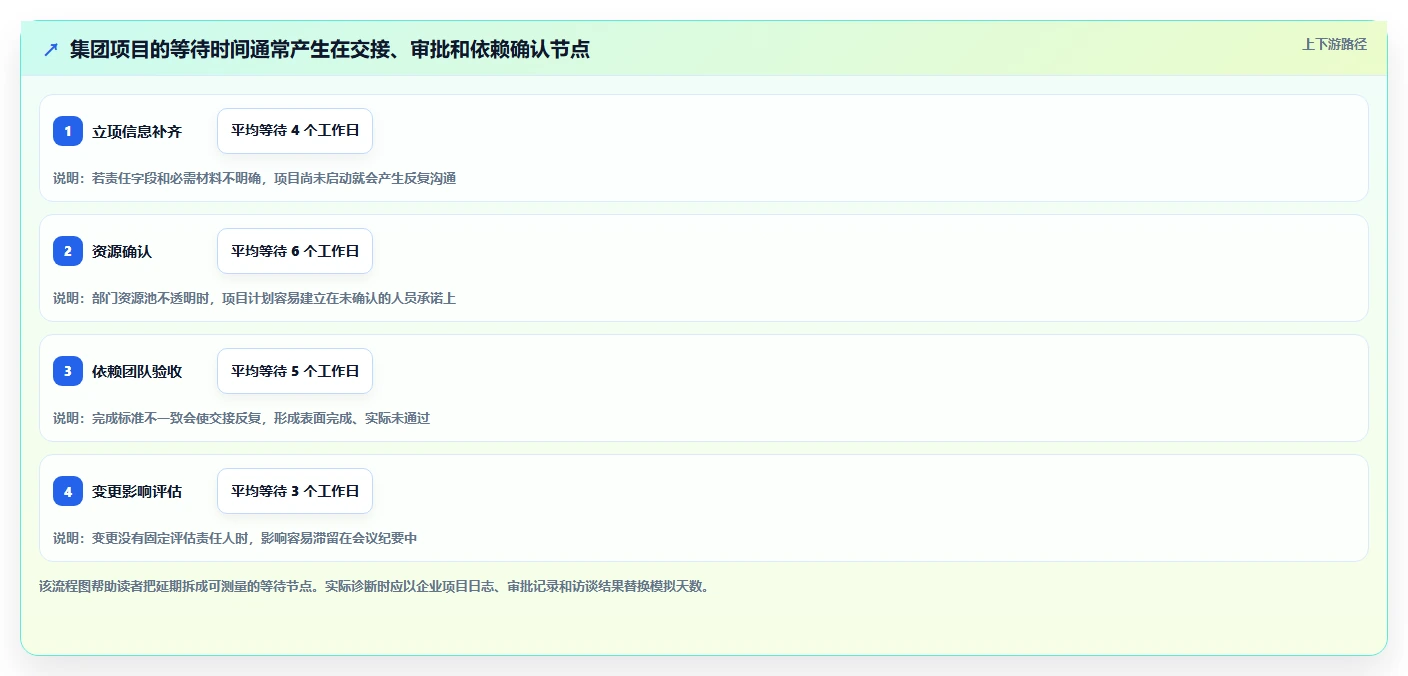
Task: Click the 平均等待 4 个工作日 pill
Action: (x=295, y=131)
